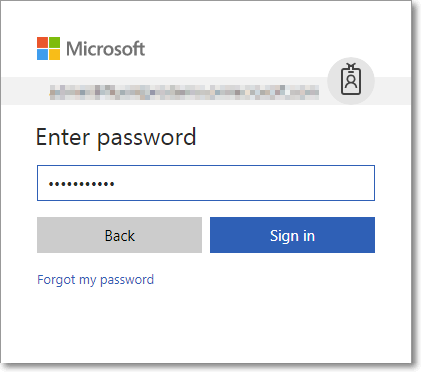Select the blurred account email address
The width and height of the screenshot is (421, 372).
click(x=184, y=92)
